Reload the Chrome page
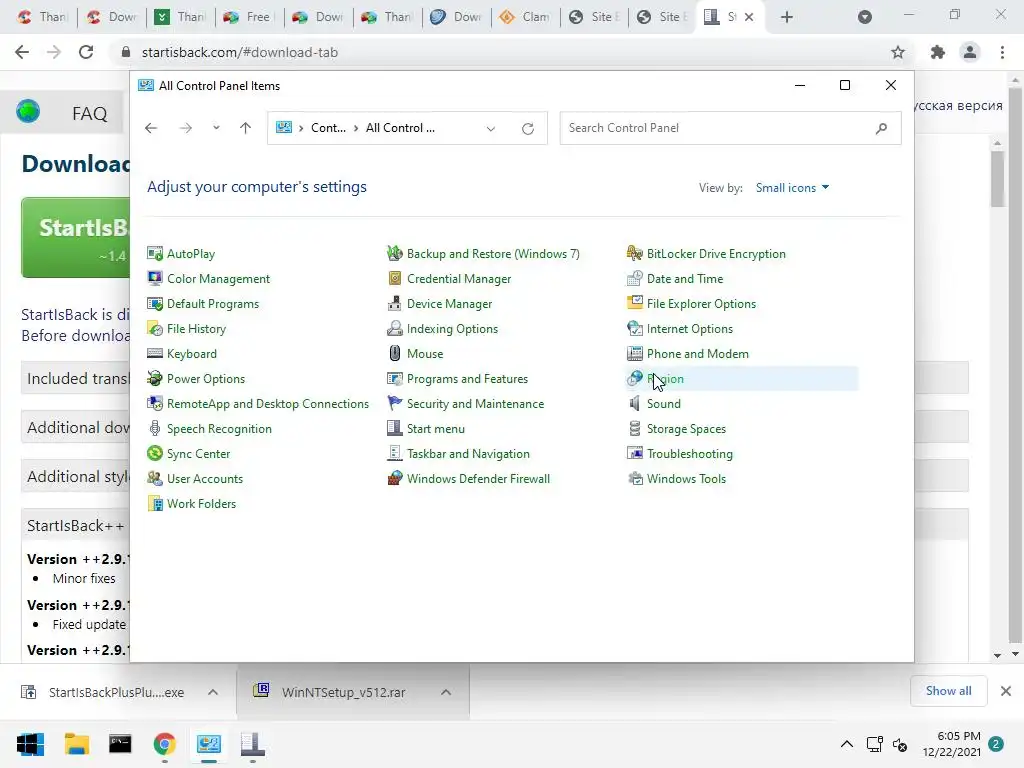The width and height of the screenshot is (1024, 768). tap(86, 52)
